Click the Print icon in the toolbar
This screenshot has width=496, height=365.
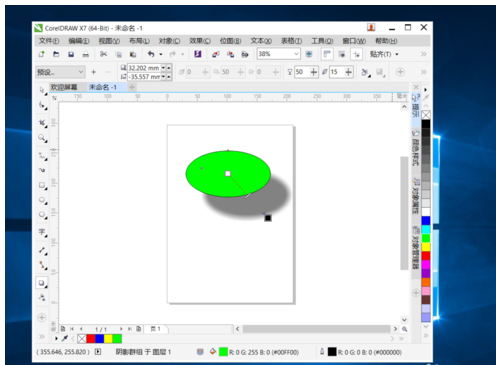(x=86, y=54)
